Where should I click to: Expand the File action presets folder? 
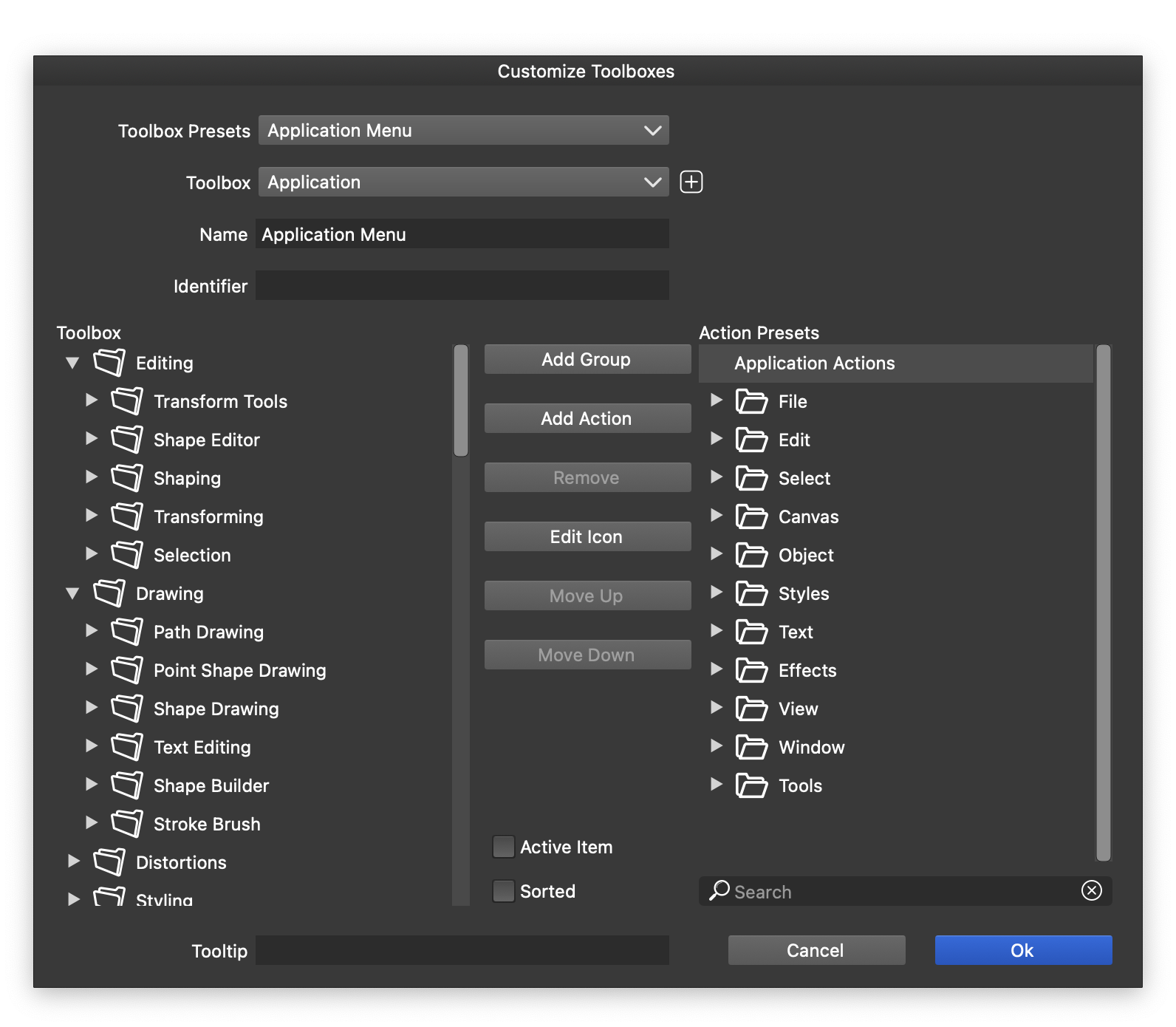coord(716,400)
